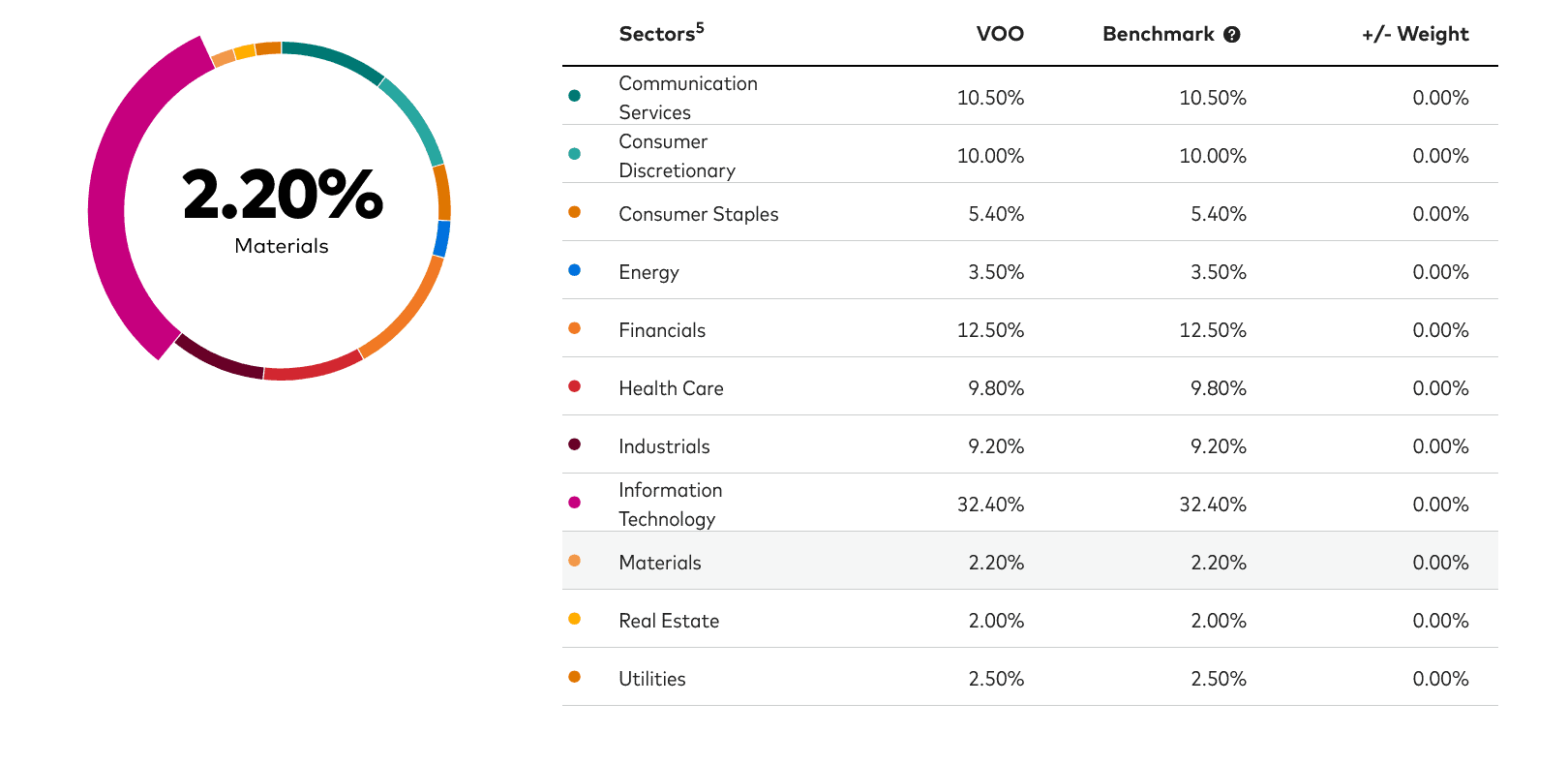Click the Consumer Discretionary sector label

677,156
